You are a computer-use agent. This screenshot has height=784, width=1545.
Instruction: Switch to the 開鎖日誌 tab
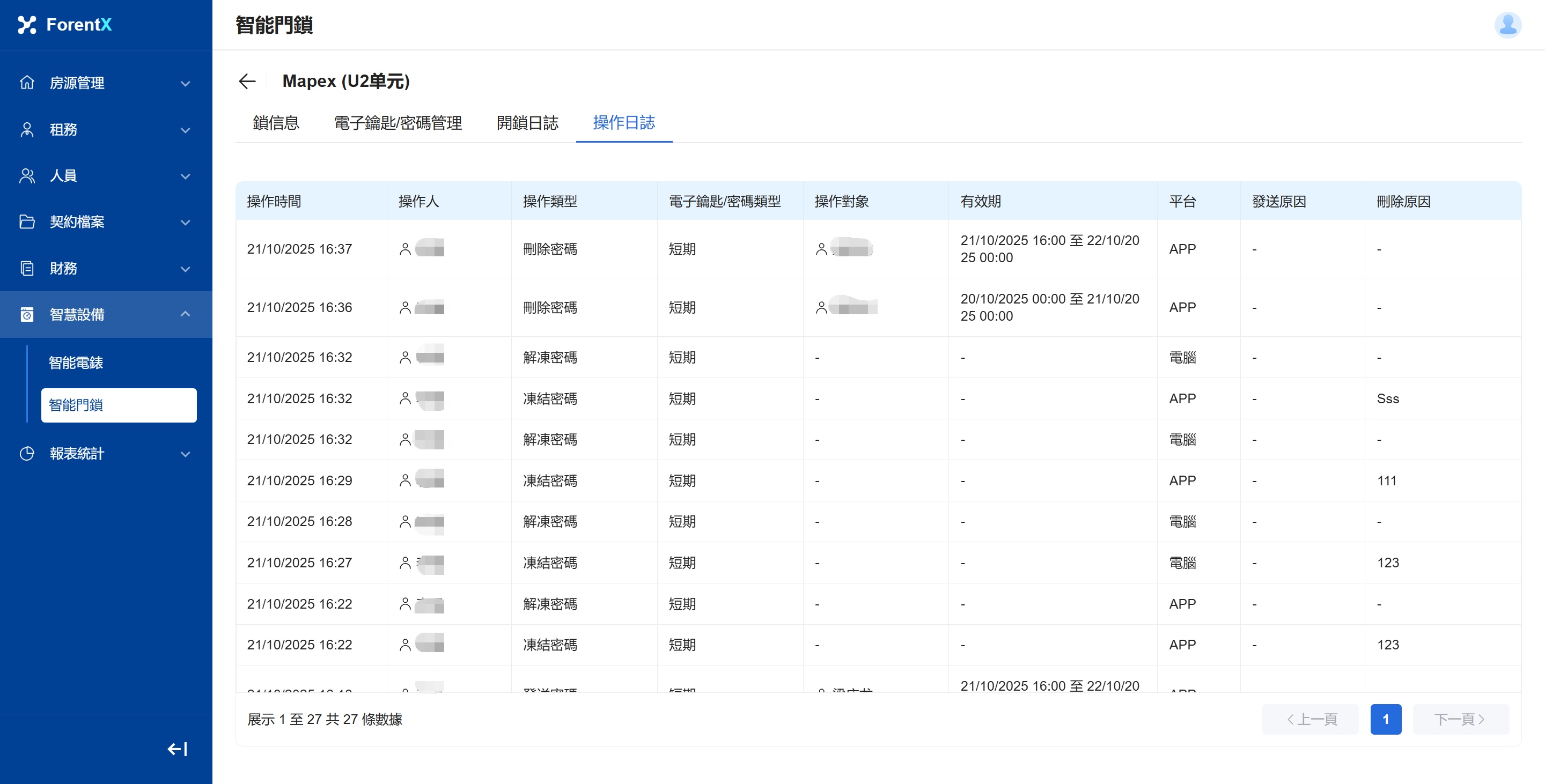[x=527, y=123]
